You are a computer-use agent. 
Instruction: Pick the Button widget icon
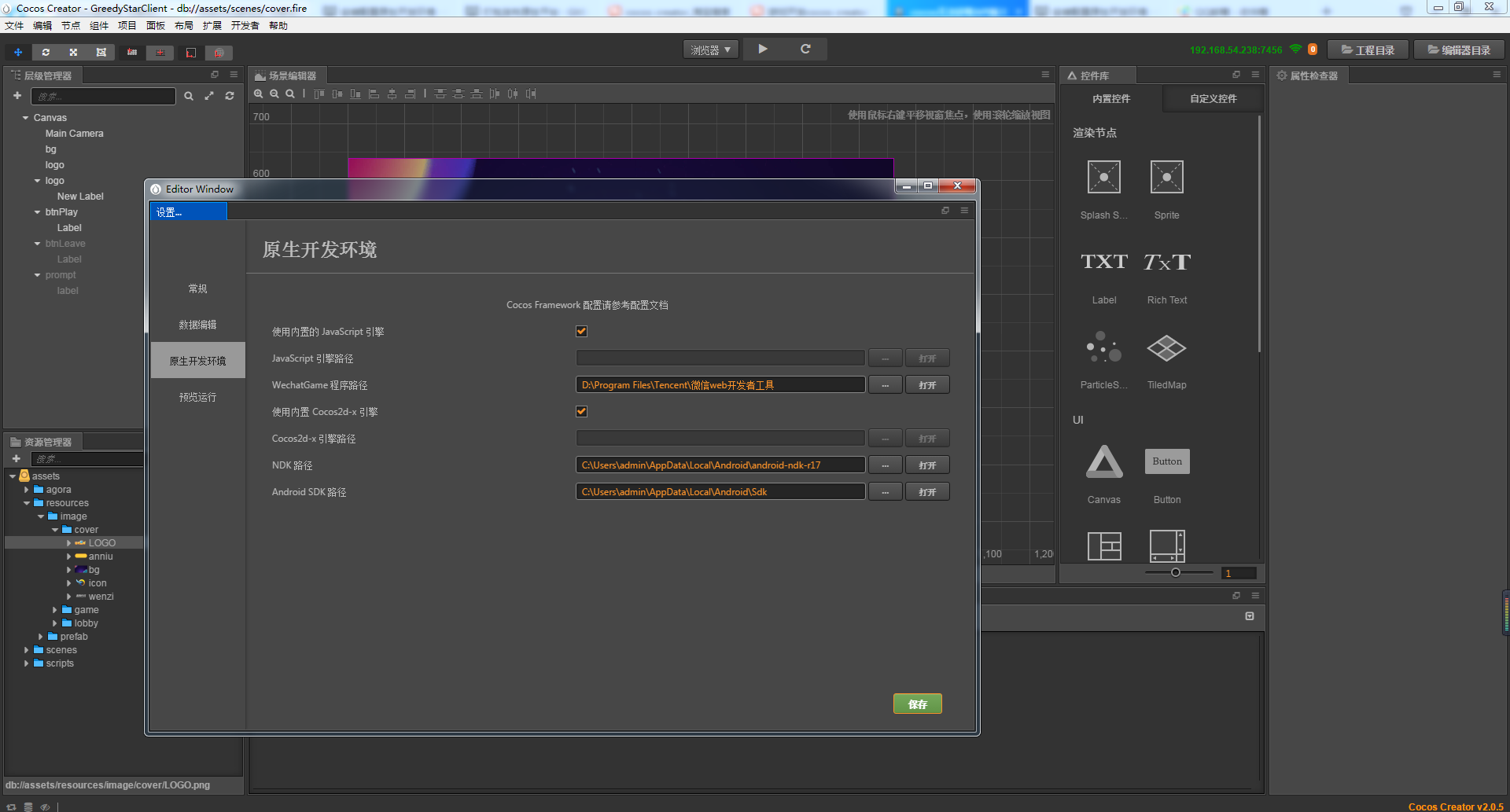(1167, 461)
